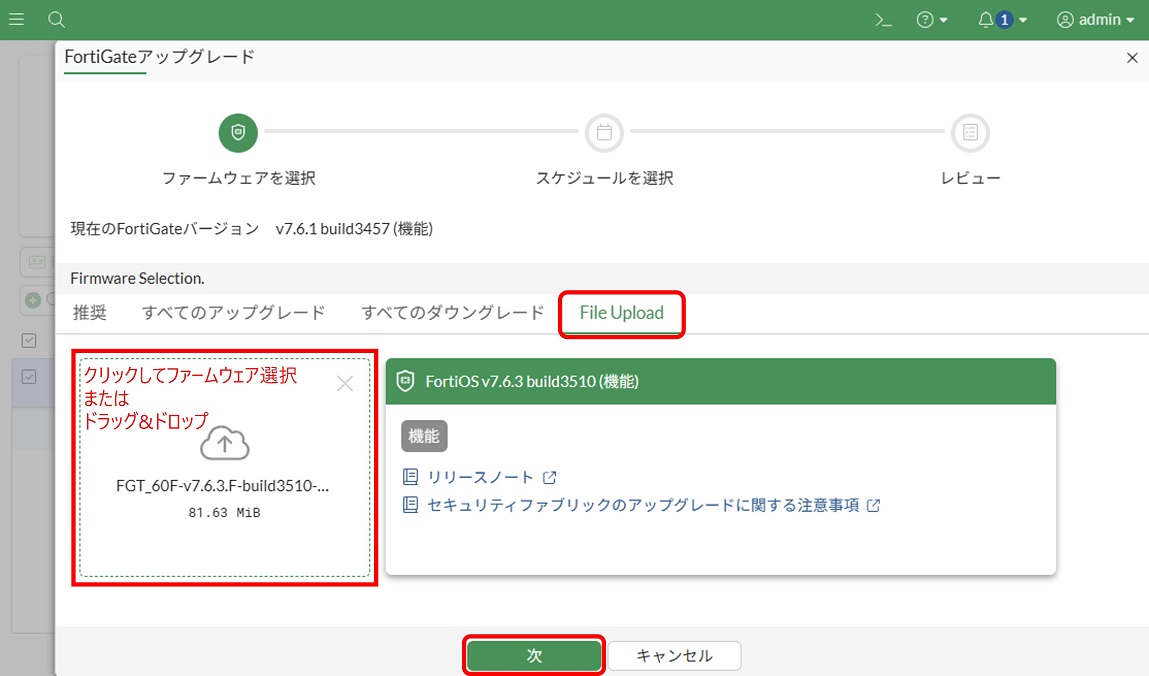Switch to the File Upload tab
This screenshot has width=1149, height=676.
(x=621, y=313)
